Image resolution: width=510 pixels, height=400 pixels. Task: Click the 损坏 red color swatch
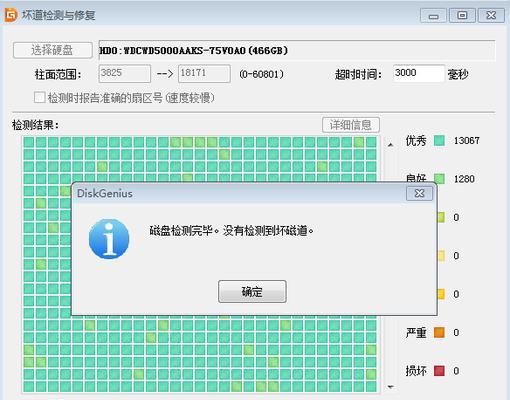pos(439,371)
